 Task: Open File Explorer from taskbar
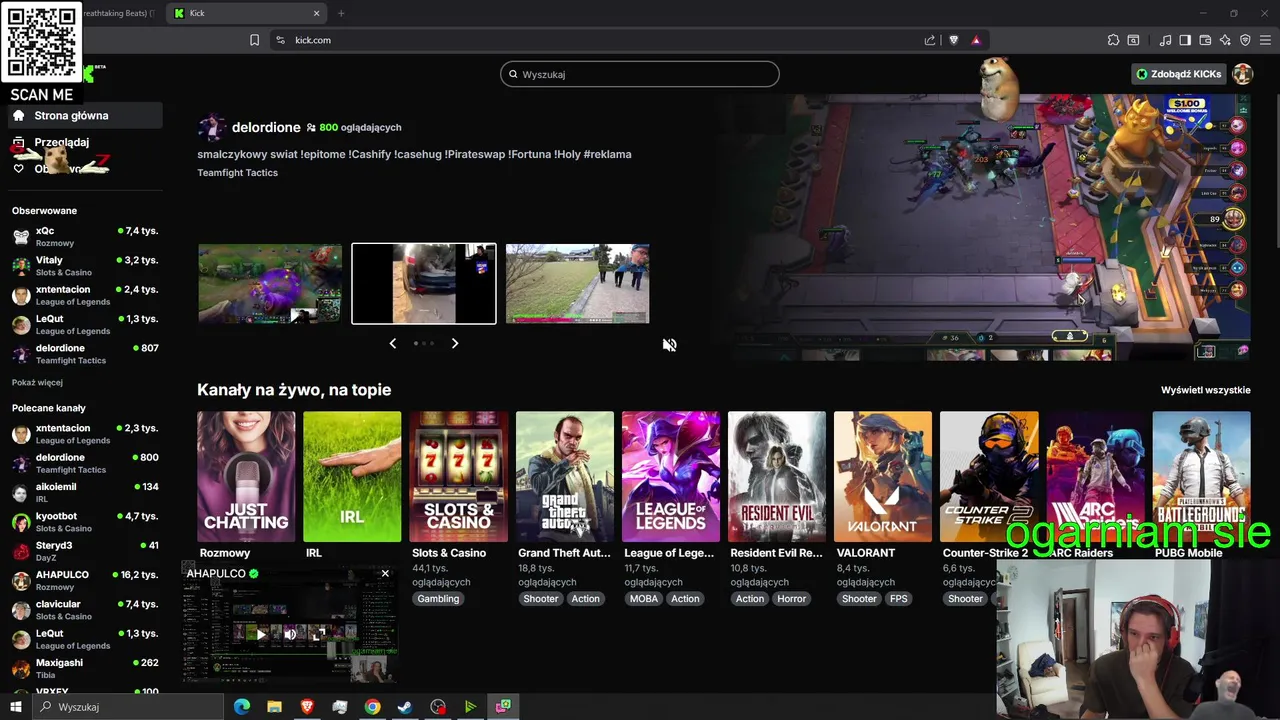(274, 707)
